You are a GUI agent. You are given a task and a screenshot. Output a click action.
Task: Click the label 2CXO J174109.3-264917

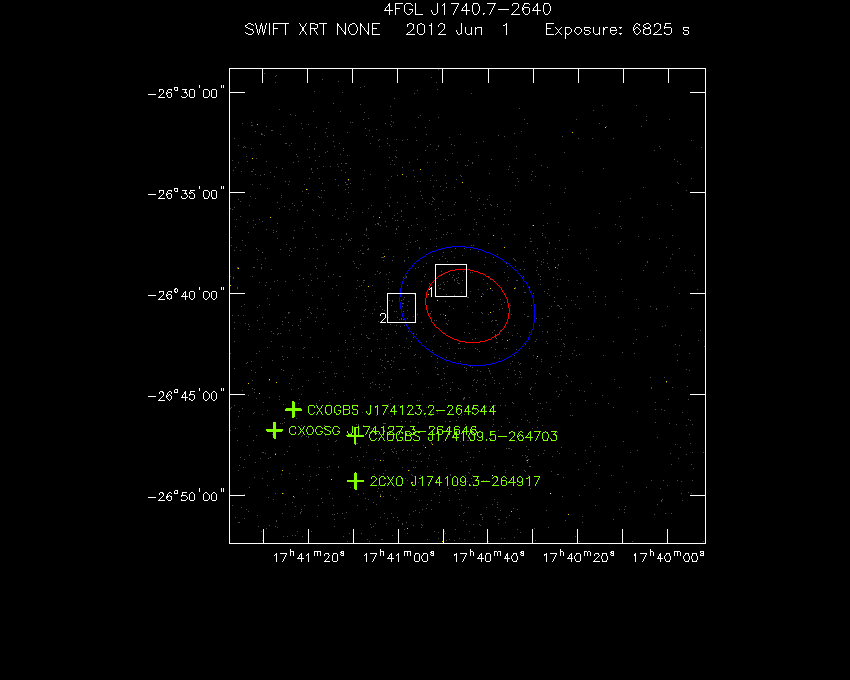pos(455,481)
